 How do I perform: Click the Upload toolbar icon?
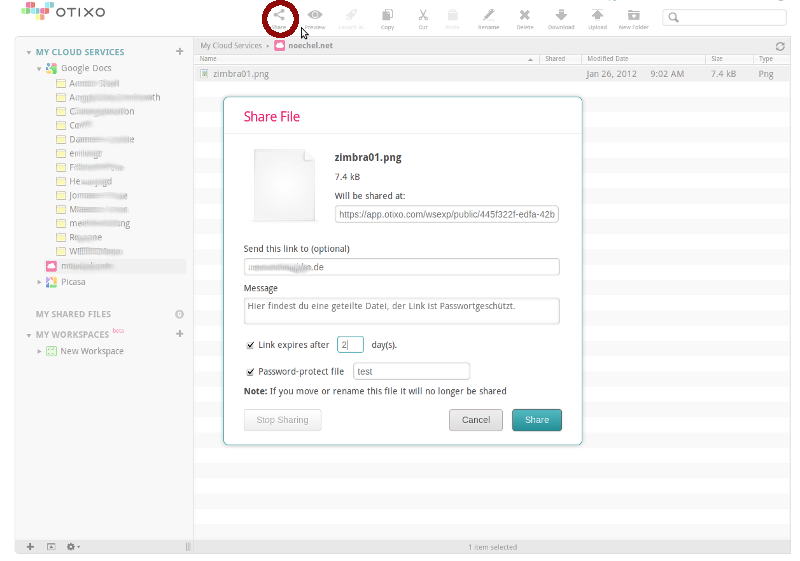(597, 17)
